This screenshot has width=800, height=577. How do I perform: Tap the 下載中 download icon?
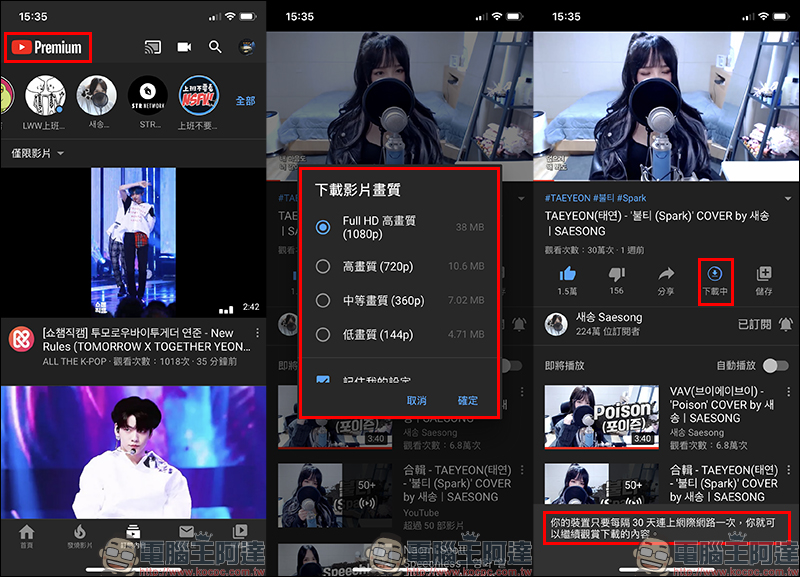click(715, 281)
